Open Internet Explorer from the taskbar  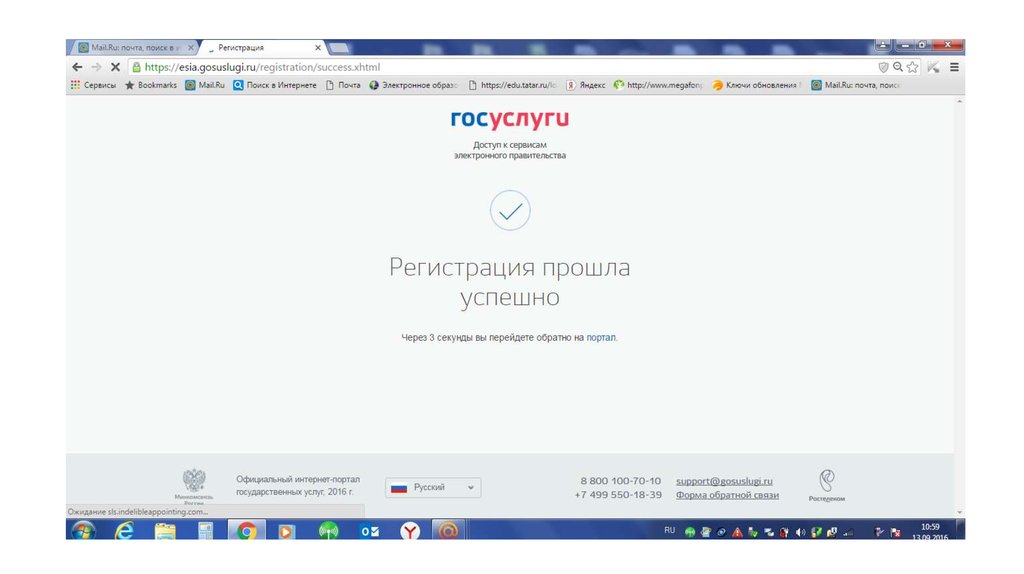pyautogui.click(x=124, y=531)
